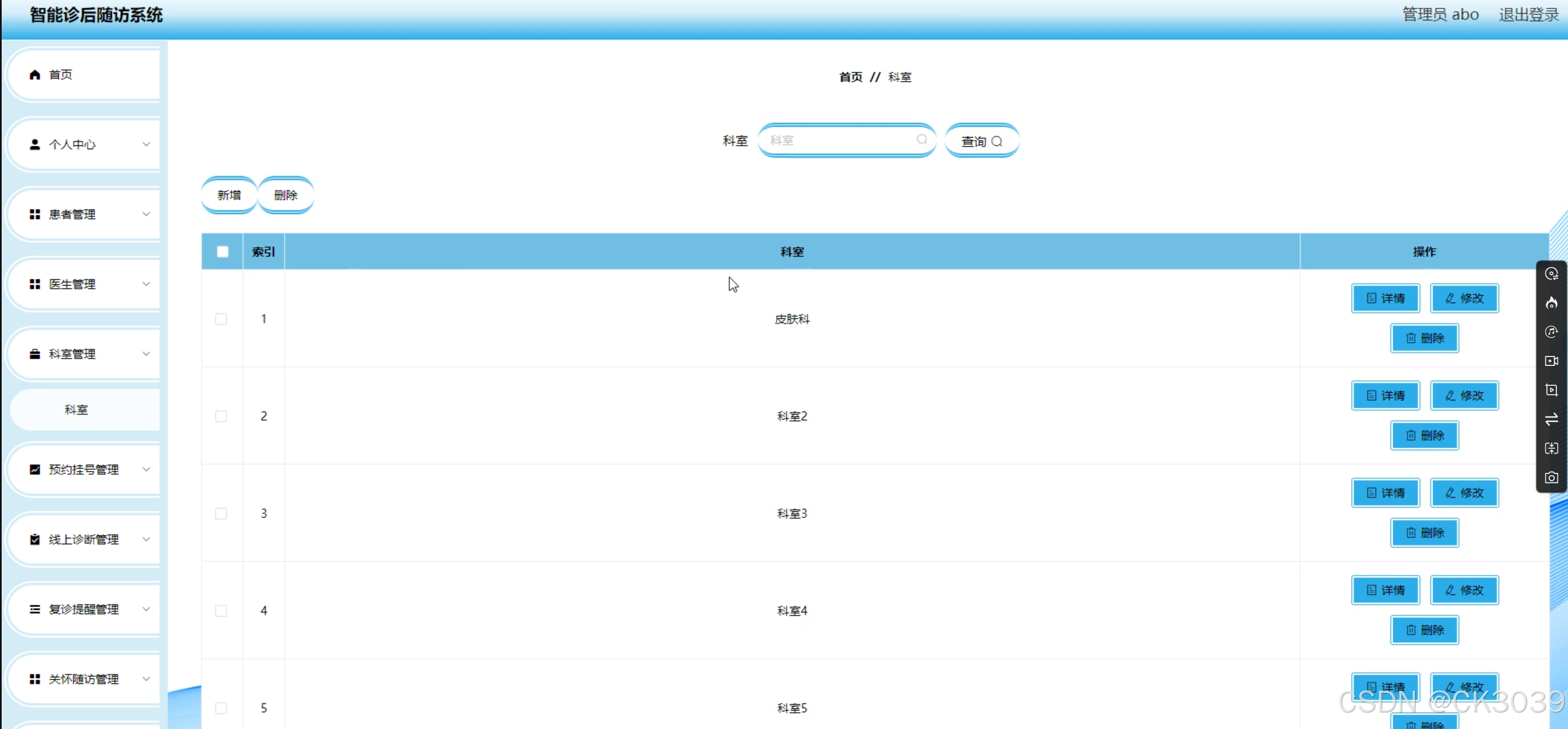This screenshot has width=1568, height=729.
Task: Open 详情 for 科室4
Action: click(x=1385, y=590)
